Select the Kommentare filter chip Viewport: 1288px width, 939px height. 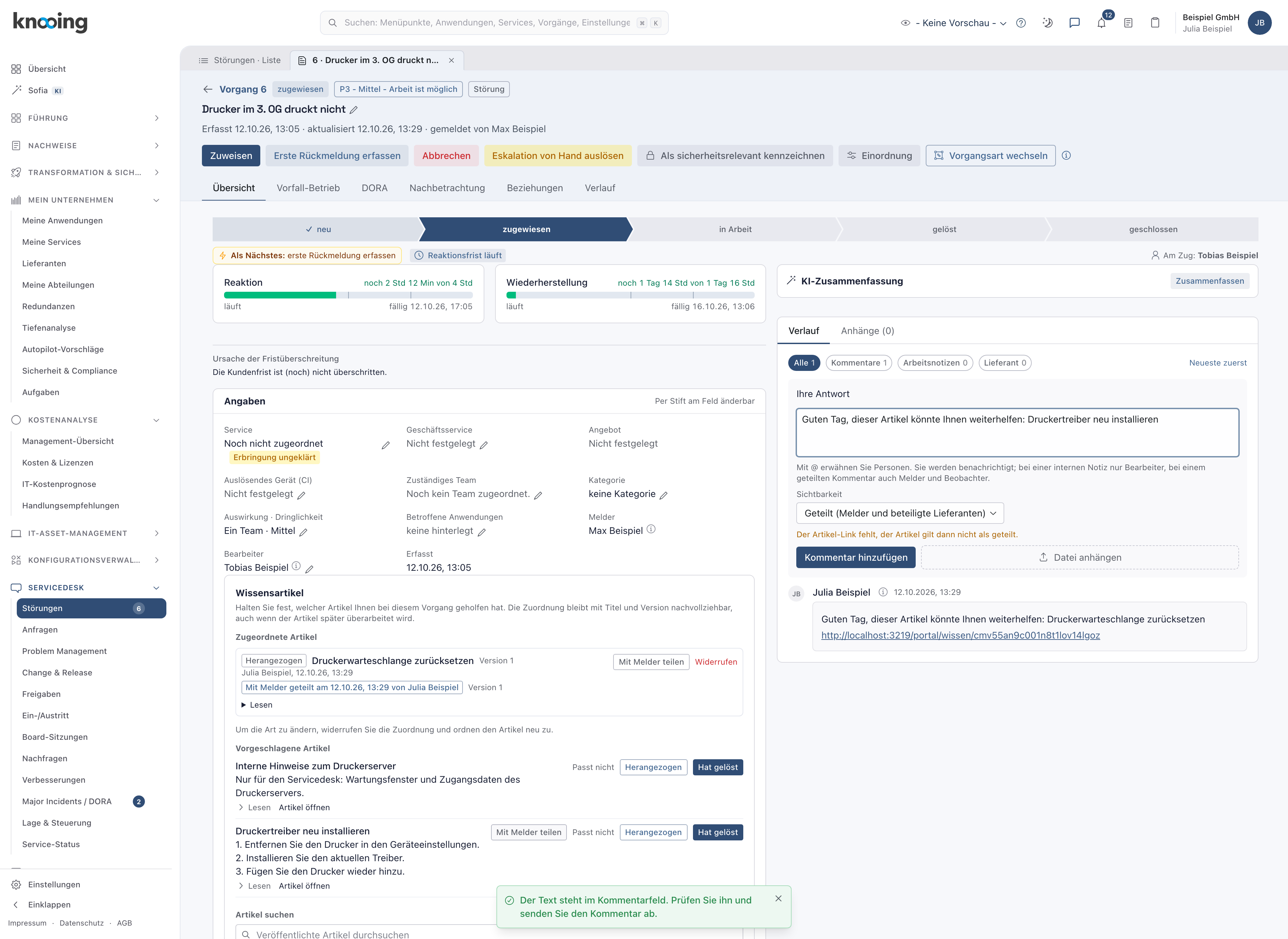pos(858,363)
